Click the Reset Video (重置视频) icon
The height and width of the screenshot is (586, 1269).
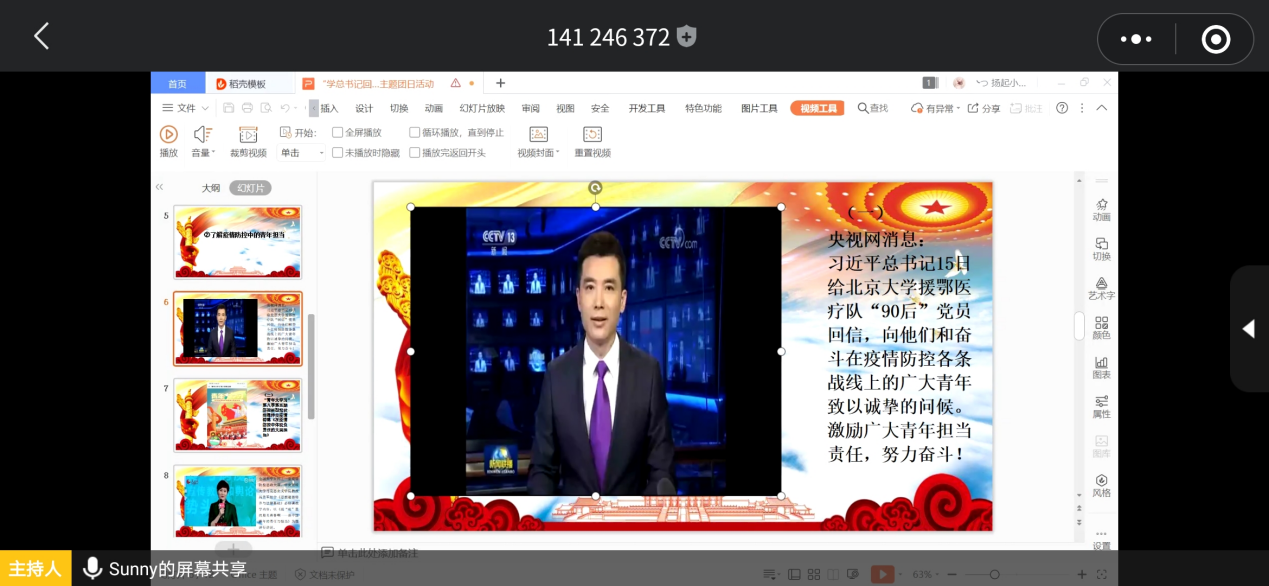click(592, 134)
